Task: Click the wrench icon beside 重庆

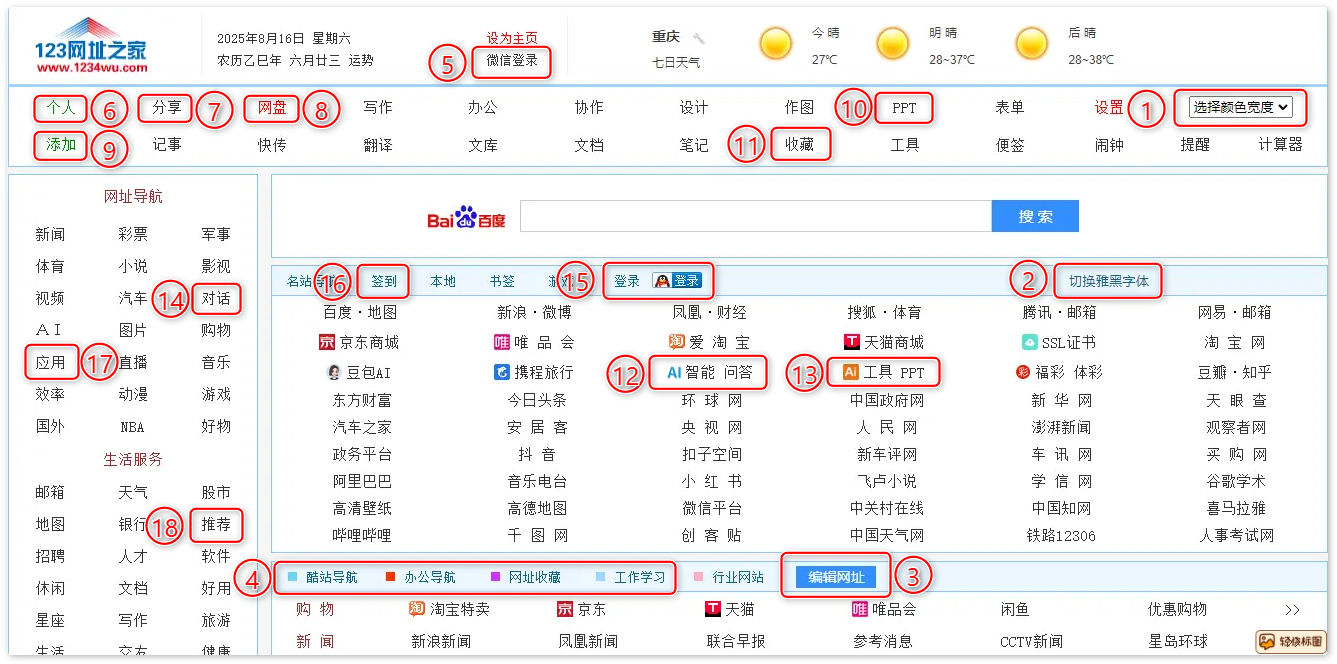Action: (x=699, y=38)
